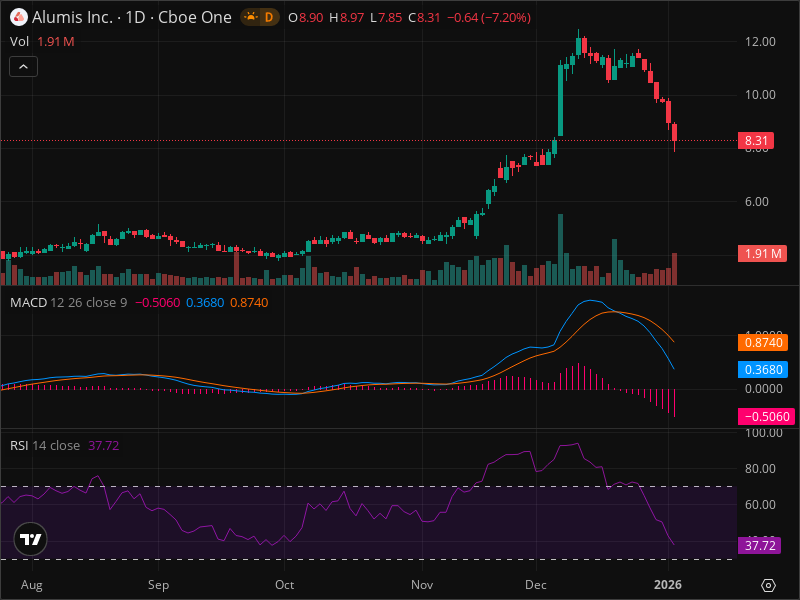The width and height of the screenshot is (800, 600).
Task: Click the Oct label on time axis
Action: coord(284,585)
